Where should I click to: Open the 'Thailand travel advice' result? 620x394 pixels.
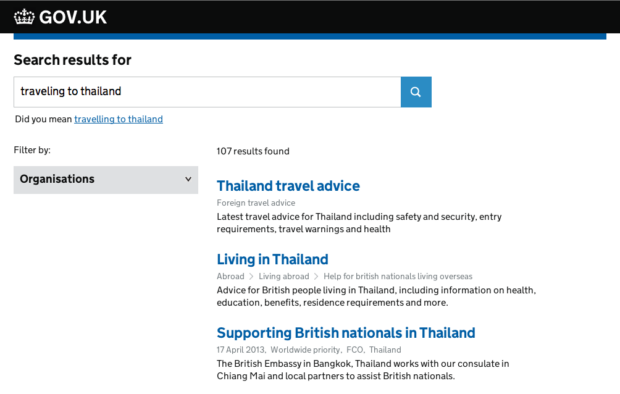(288, 186)
